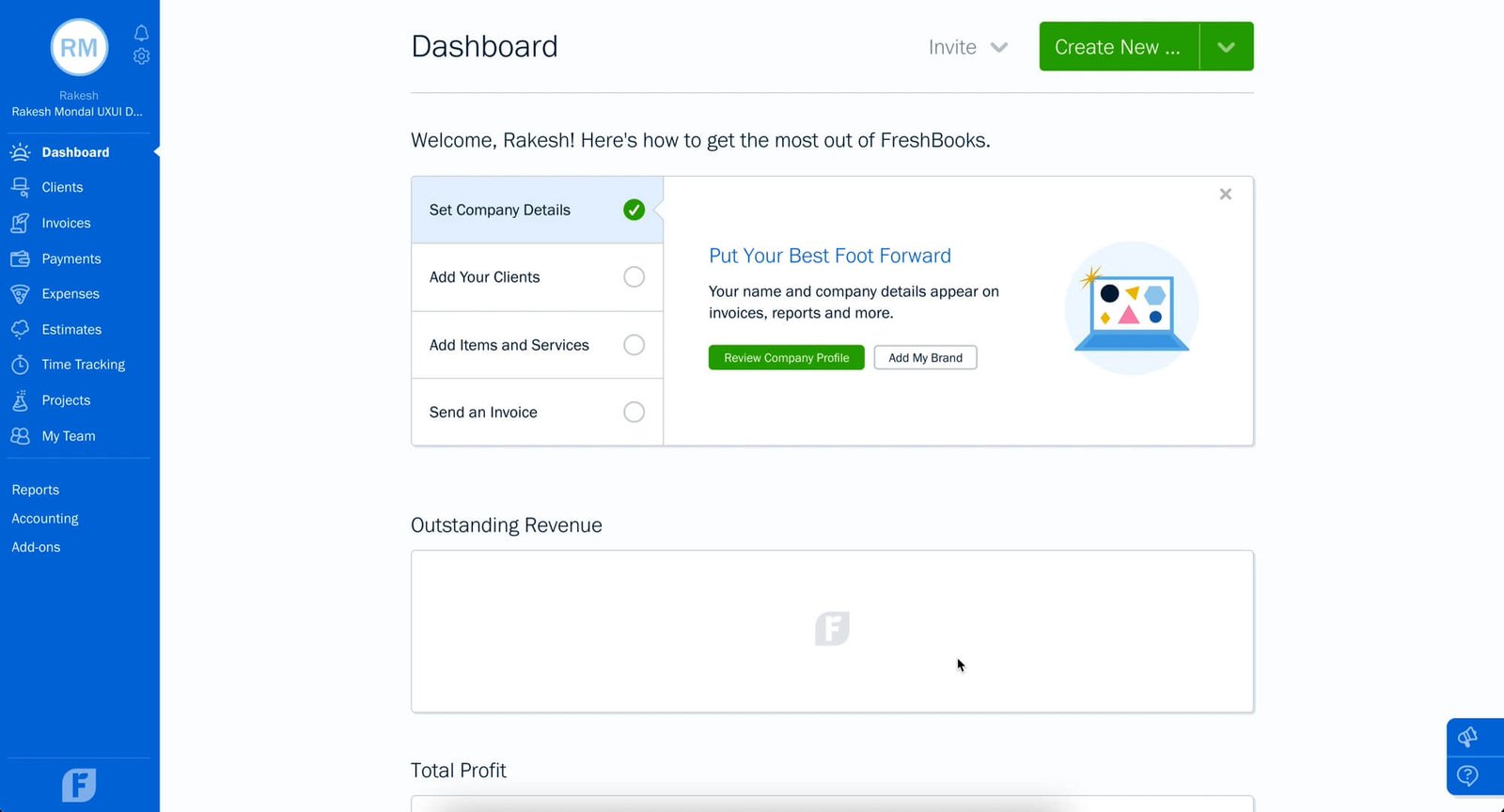1504x812 pixels.
Task: Open the help question-mark icon
Action: 1467,775
